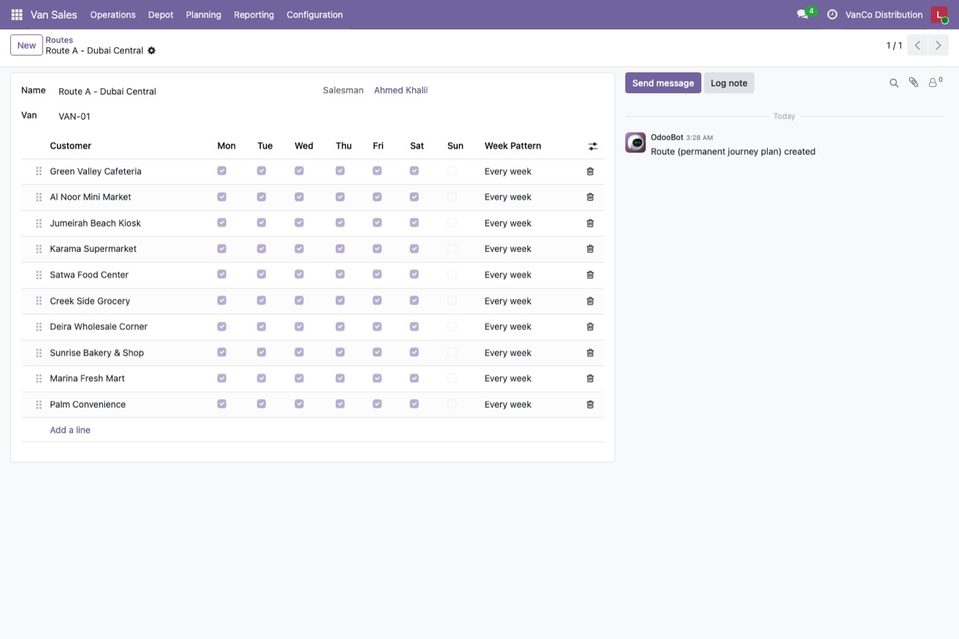Image resolution: width=959 pixels, height=639 pixels.
Task: Open the Depot menu
Action: point(161,15)
